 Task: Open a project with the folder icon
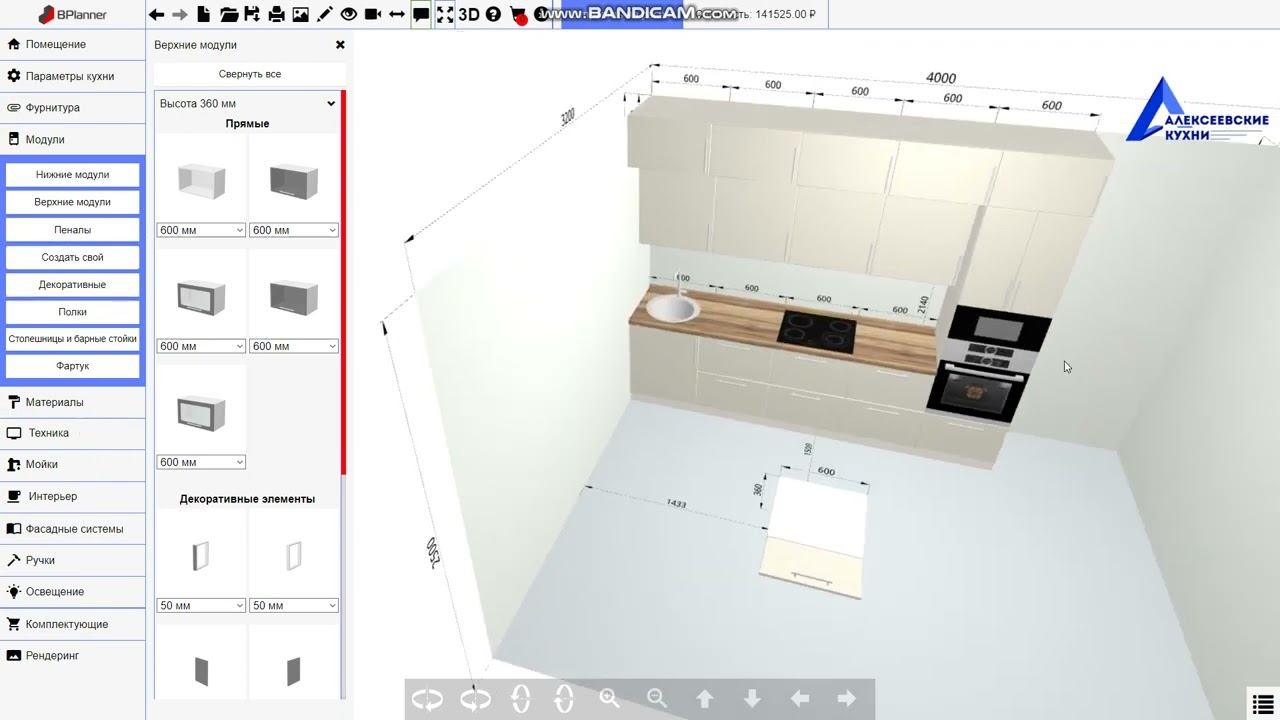click(229, 14)
